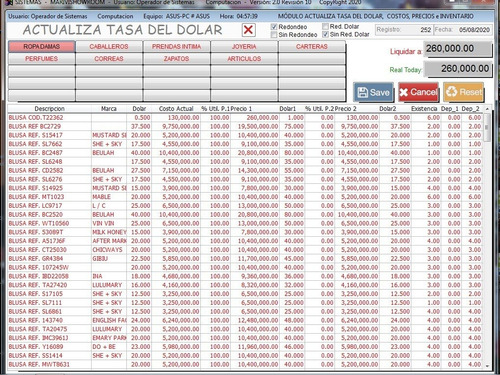Viewport: 500px width, 375px height.
Task: Select row BLUSA REF. SL6248
Action: tap(246, 162)
